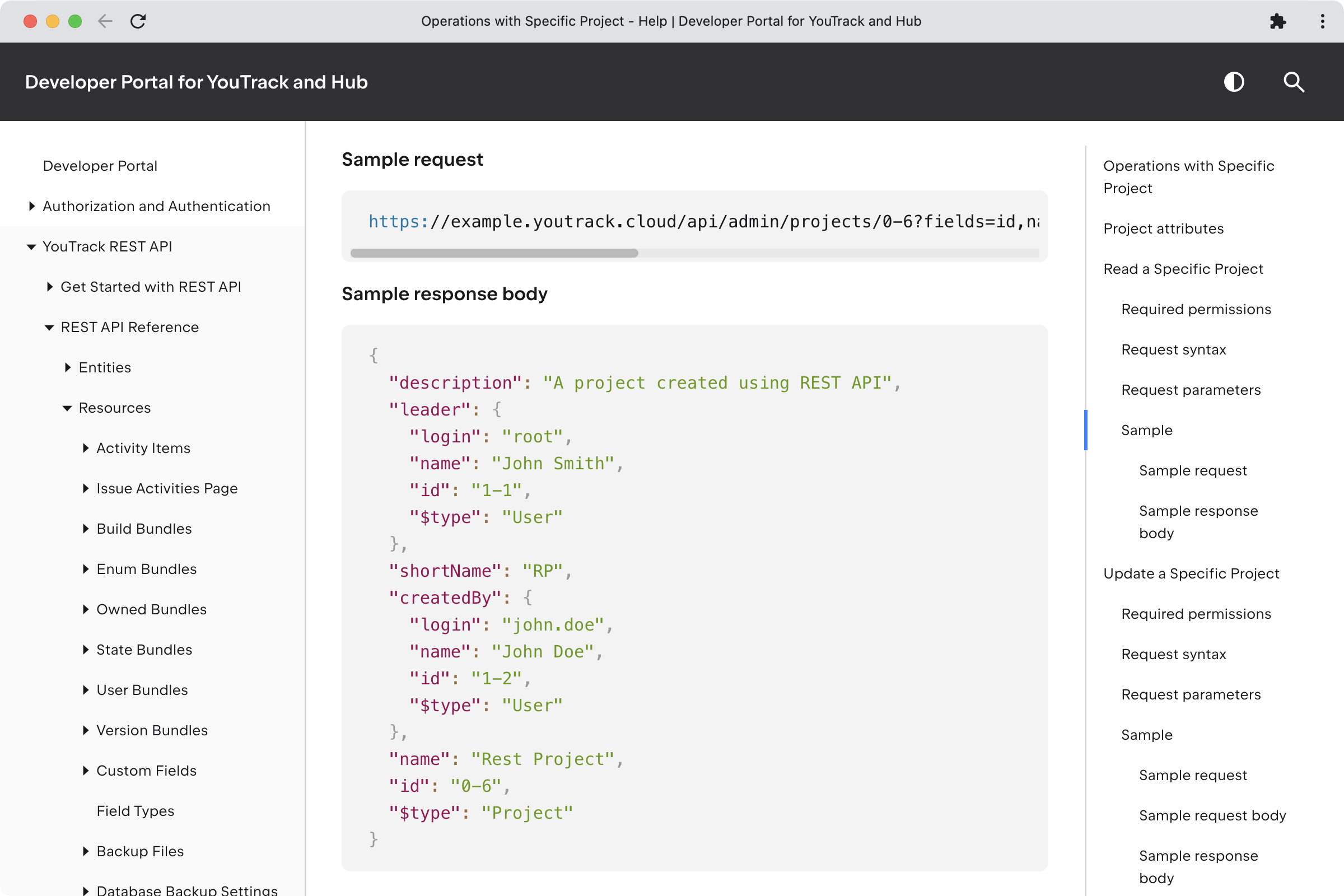
Task: Select Field Types in the sidebar
Action: (136, 811)
